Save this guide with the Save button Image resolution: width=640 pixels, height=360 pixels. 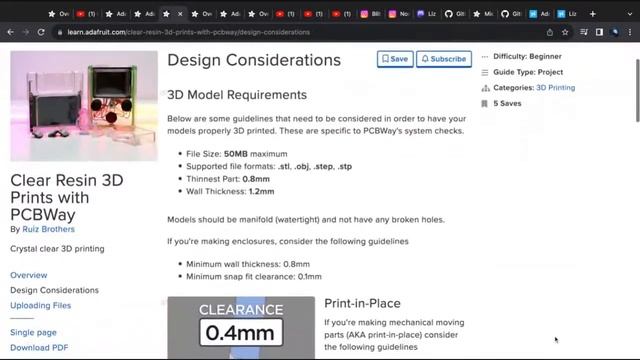395,59
